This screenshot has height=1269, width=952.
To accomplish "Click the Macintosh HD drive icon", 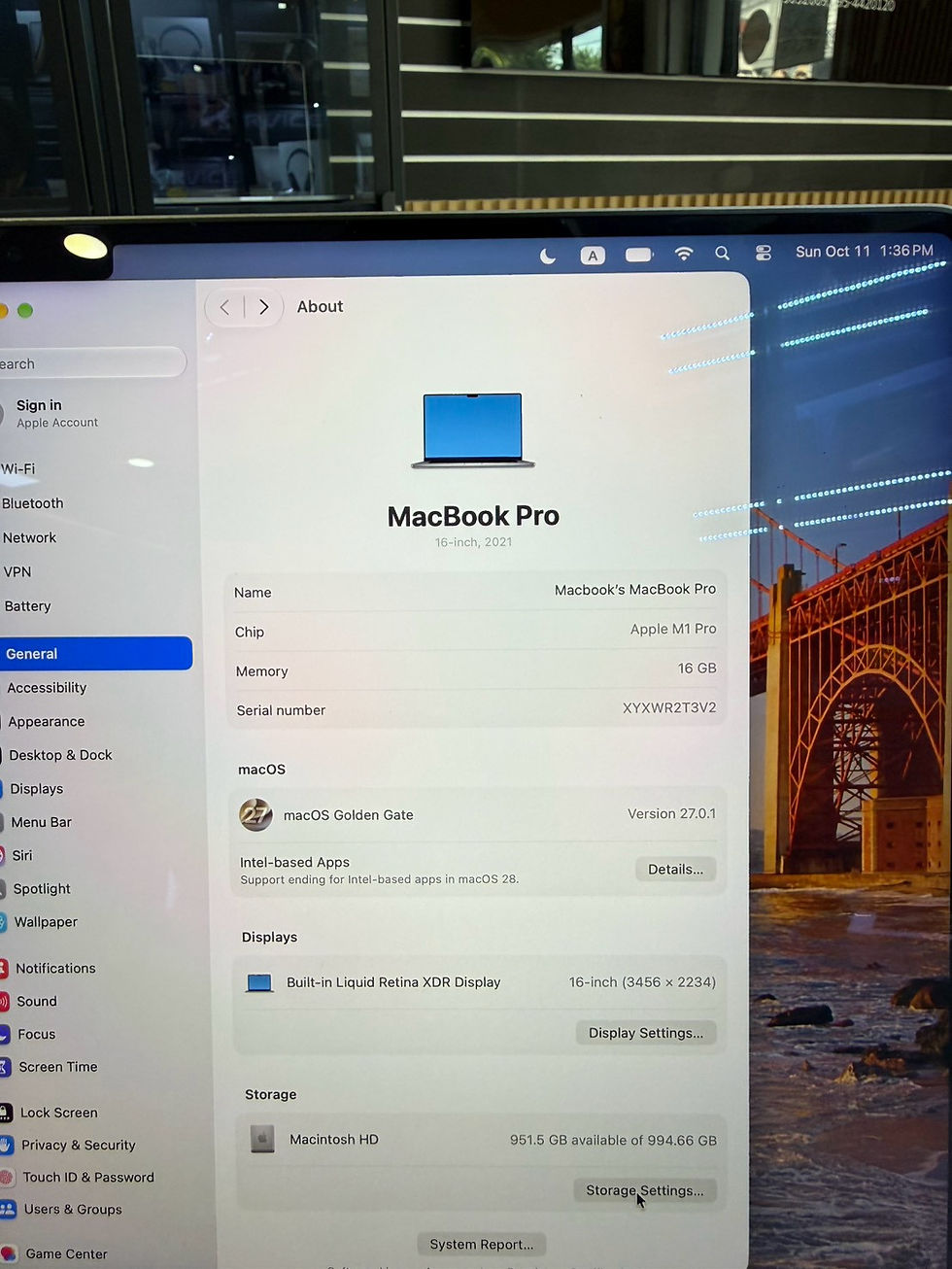I will pyautogui.click(x=262, y=1139).
